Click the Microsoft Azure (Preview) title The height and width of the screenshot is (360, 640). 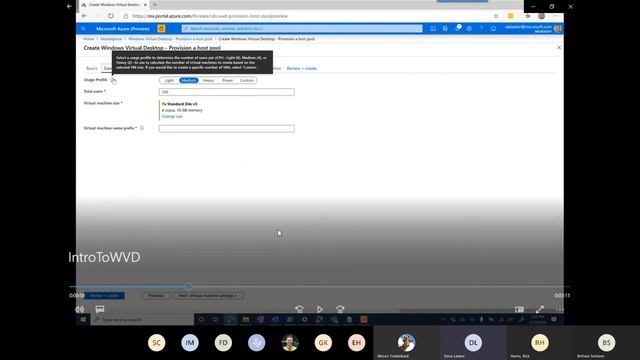click(x=122, y=29)
